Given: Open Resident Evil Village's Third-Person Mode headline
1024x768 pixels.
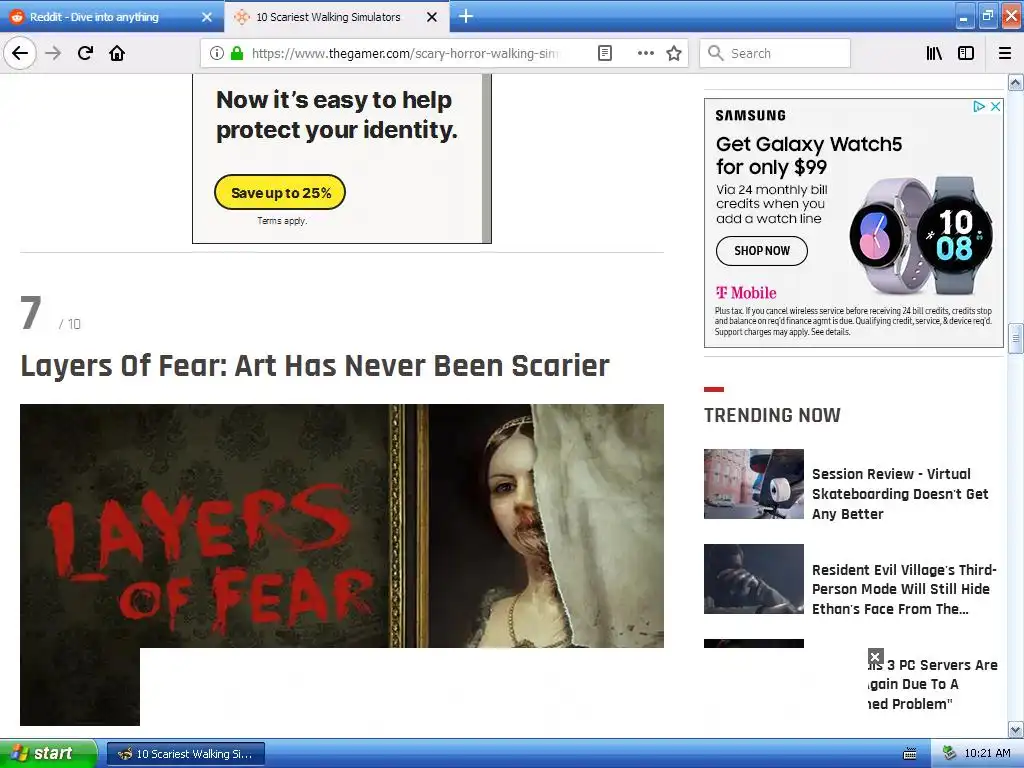Looking at the screenshot, I should (x=904, y=589).
